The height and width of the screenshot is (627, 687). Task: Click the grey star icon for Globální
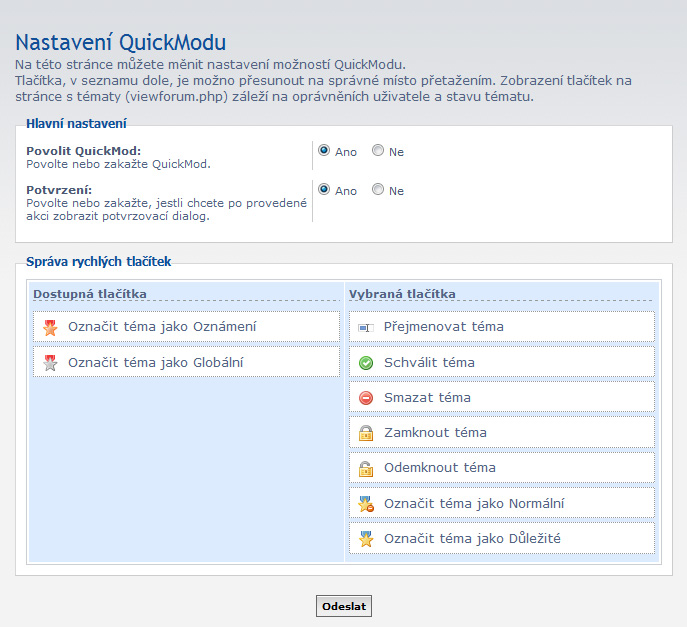[x=50, y=363]
